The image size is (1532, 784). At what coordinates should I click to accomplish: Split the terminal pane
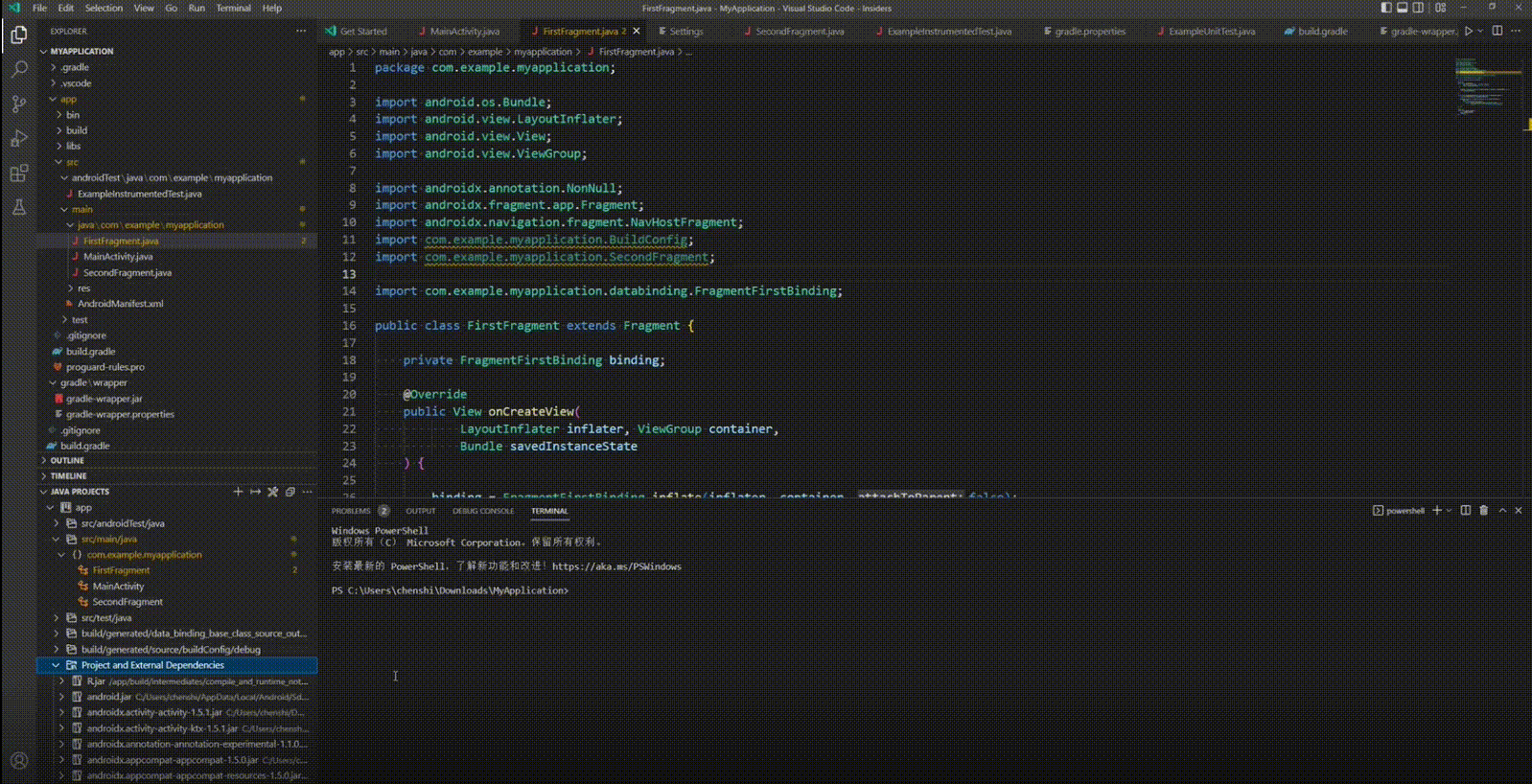click(x=1465, y=511)
